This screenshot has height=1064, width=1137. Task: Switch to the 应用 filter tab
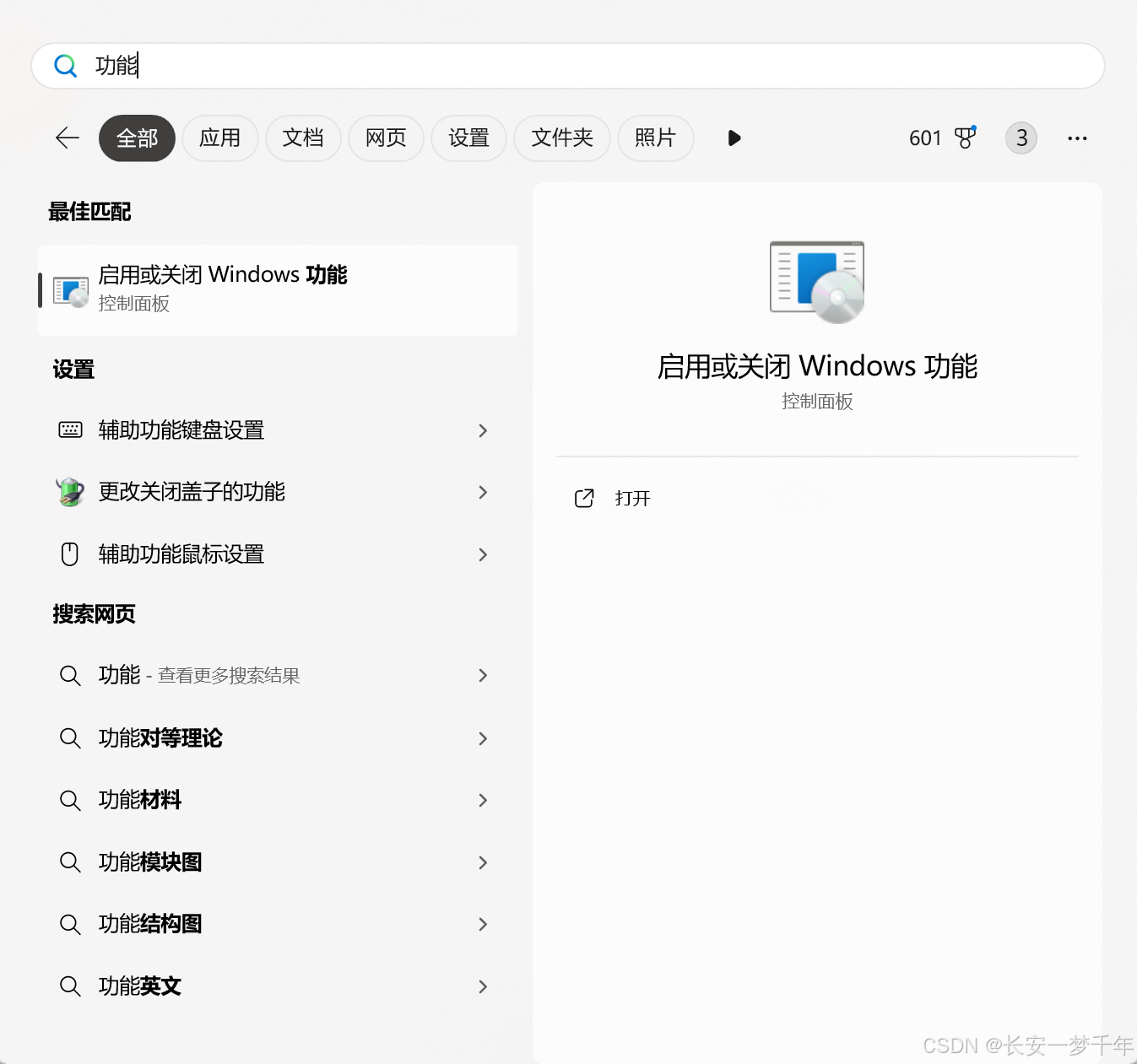219,138
